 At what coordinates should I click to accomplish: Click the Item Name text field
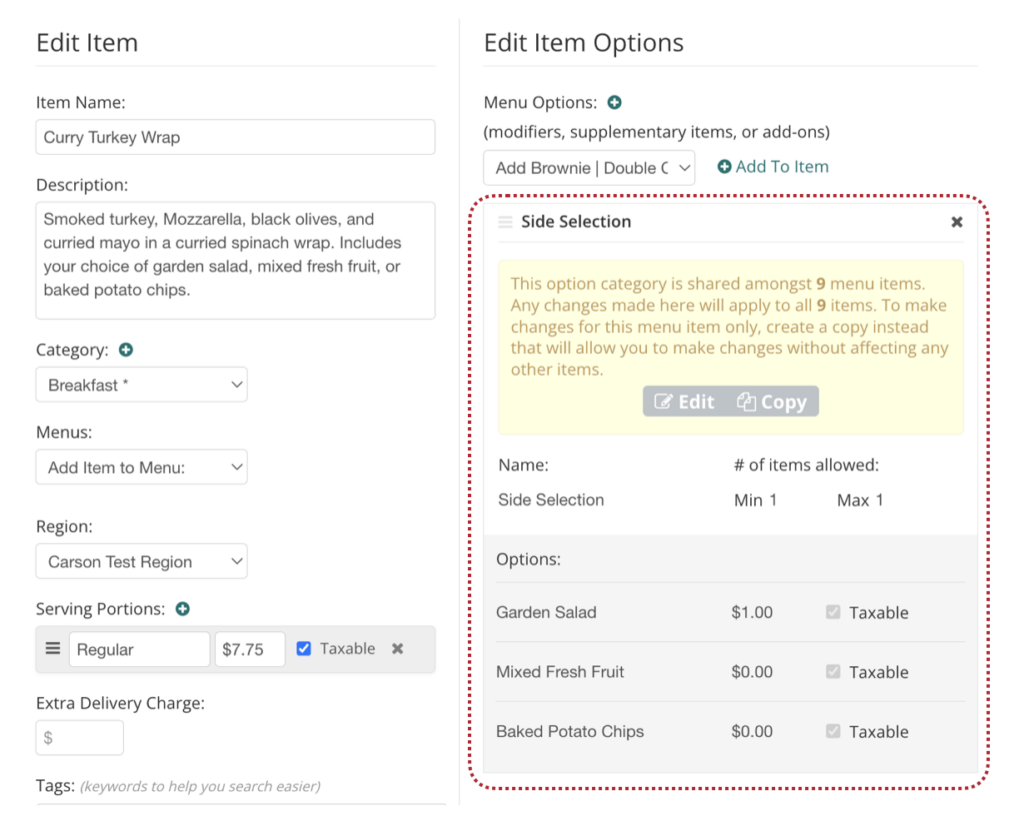(235, 137)
